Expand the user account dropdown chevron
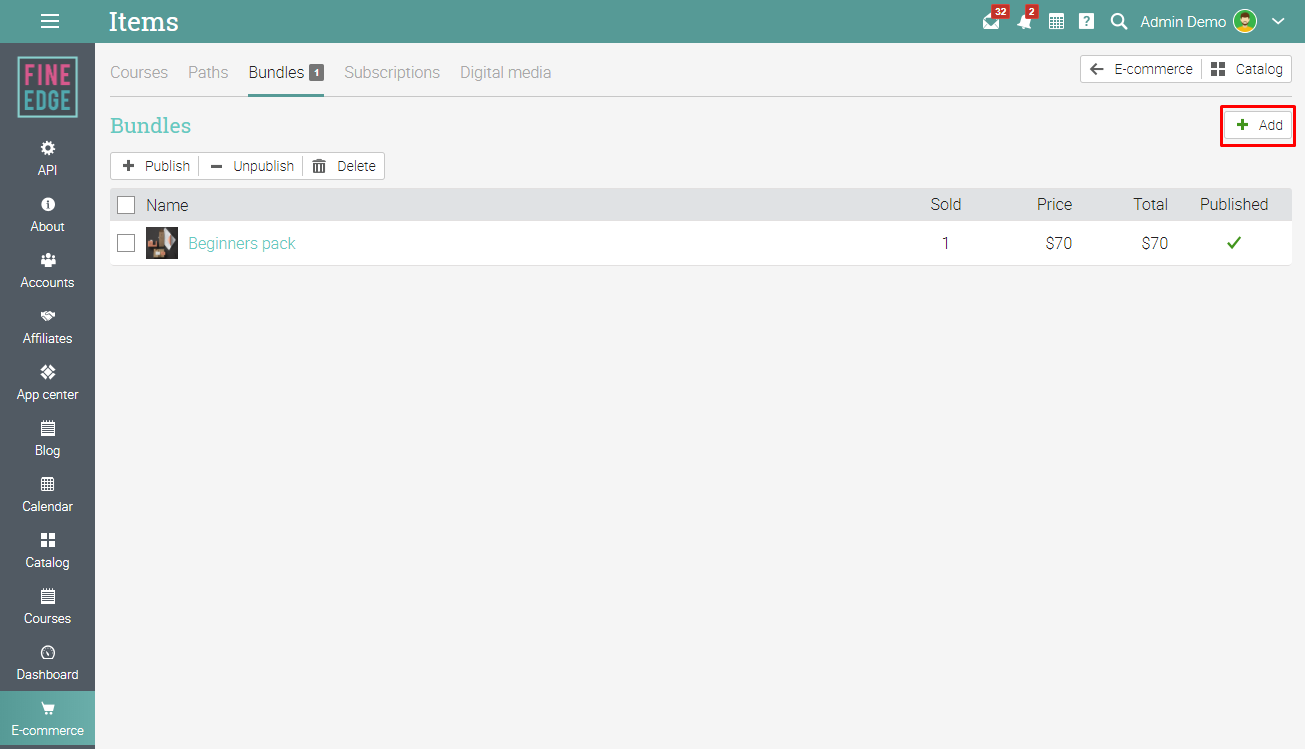 (1278, 21)
